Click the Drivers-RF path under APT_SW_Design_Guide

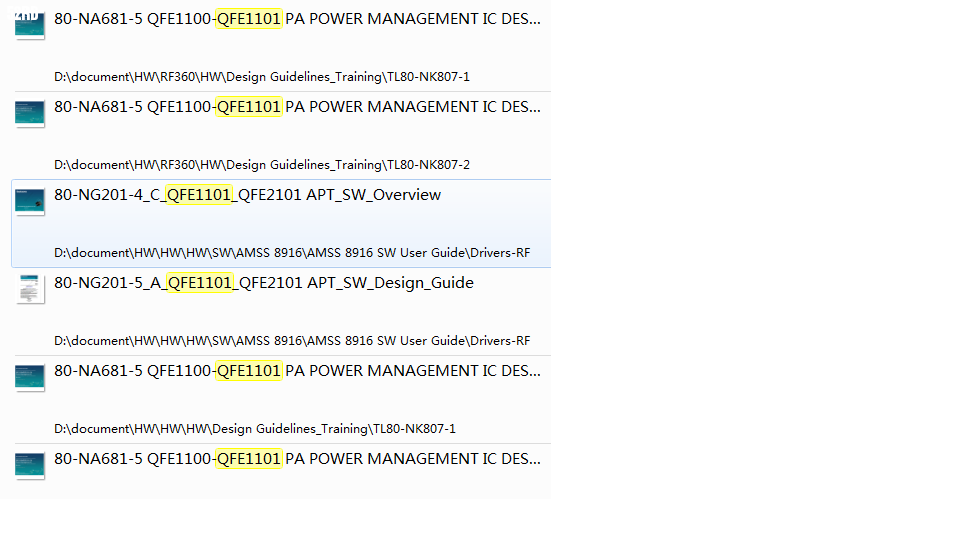point(292,341)
